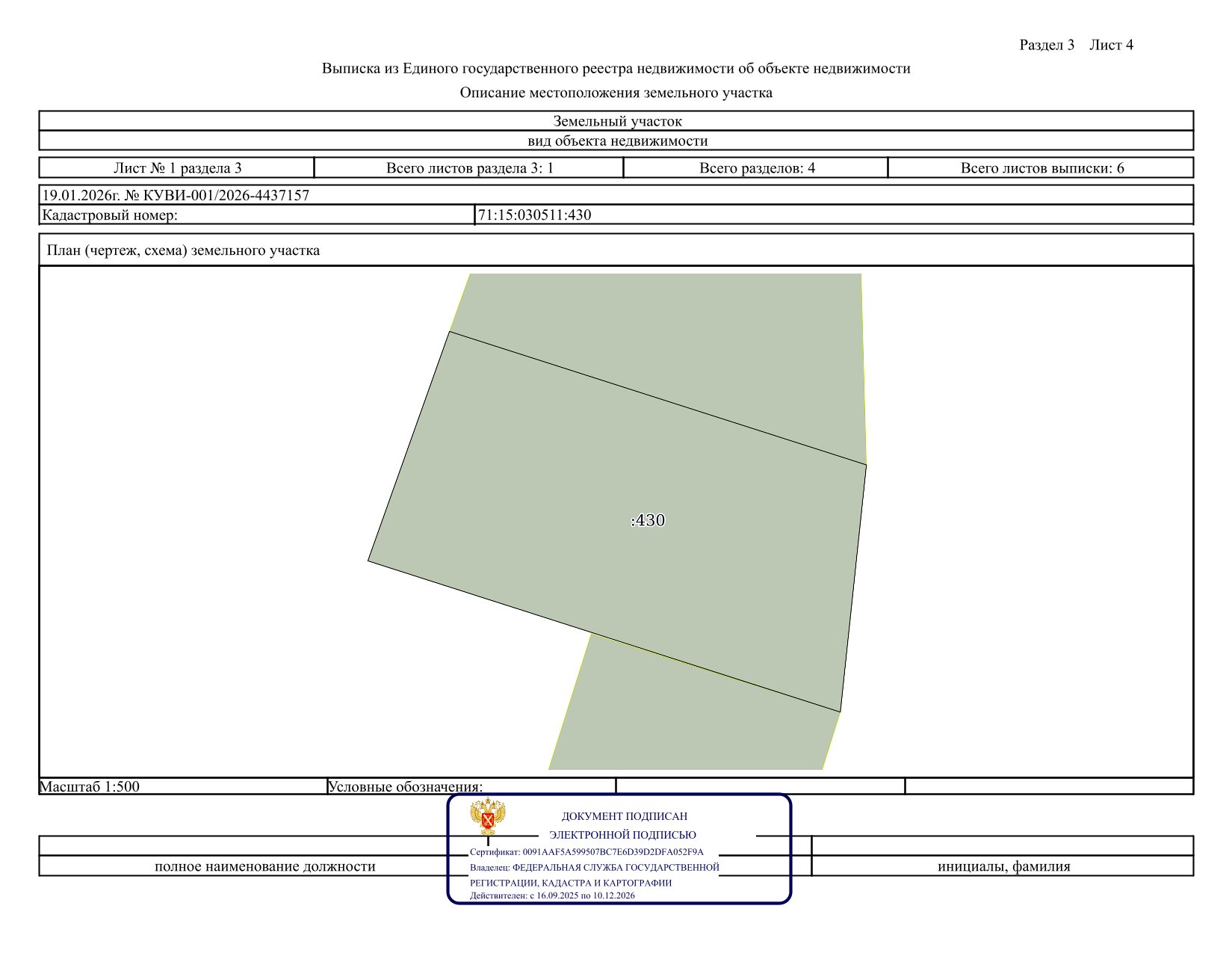This screenshot has width=1232, height=953.
Task: Click 'ДОКУМЕНТ ПОДПИСАН ЭЛЕКТРОННОЙ ПОДПИСЬЮ' stamp text
Action: 623,826
